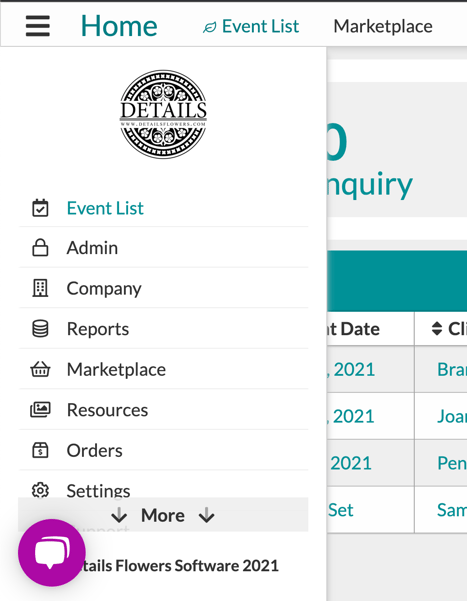Click the Reports database icon

pos(40,329)
